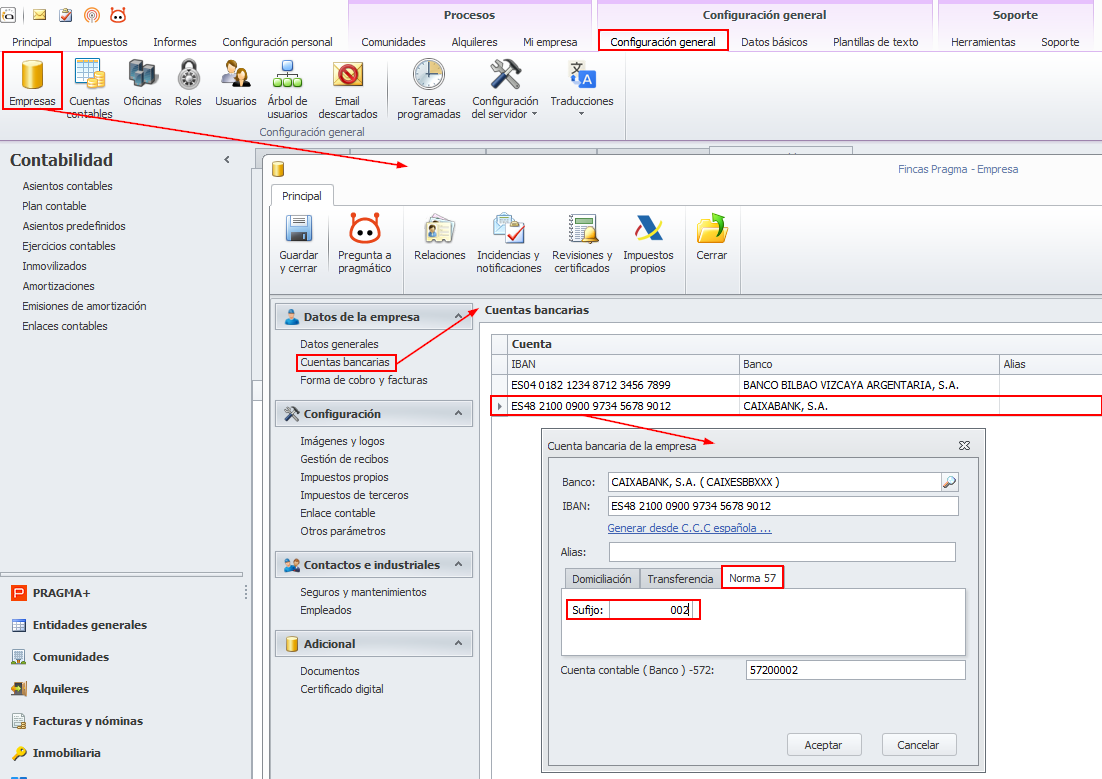Screen dimensions: 1102x779
Task: Click the pragmático mascot icon in title bar
Action: [x=118, y=15]
